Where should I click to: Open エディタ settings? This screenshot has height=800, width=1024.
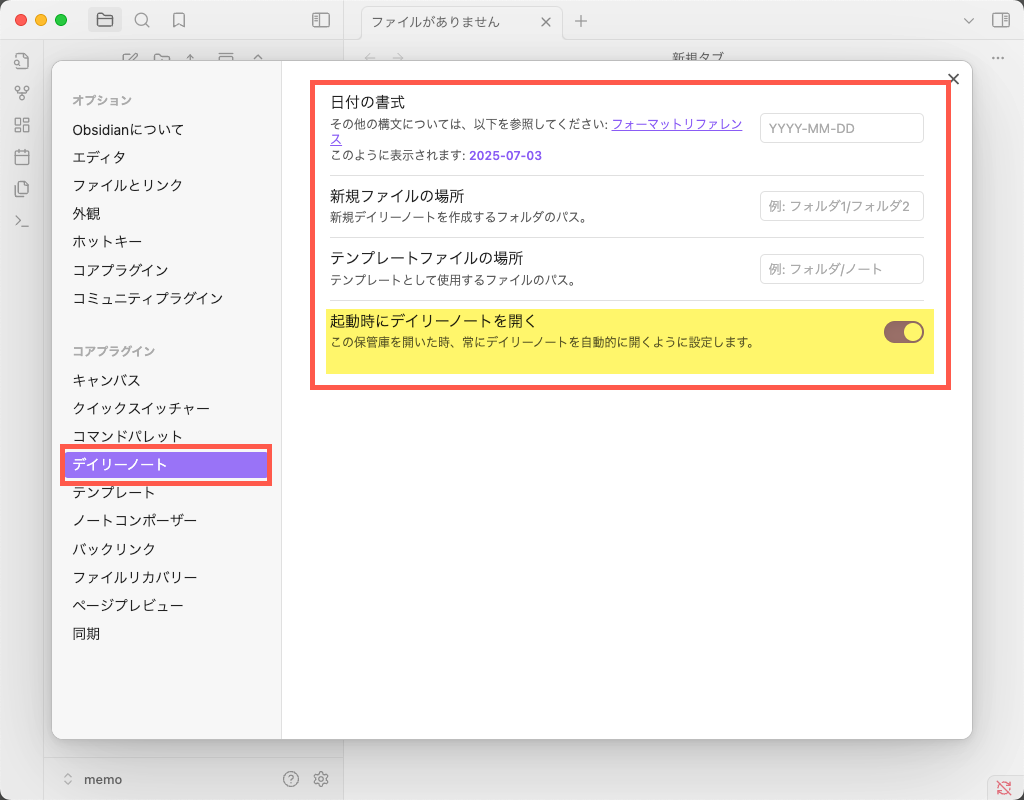99,157
